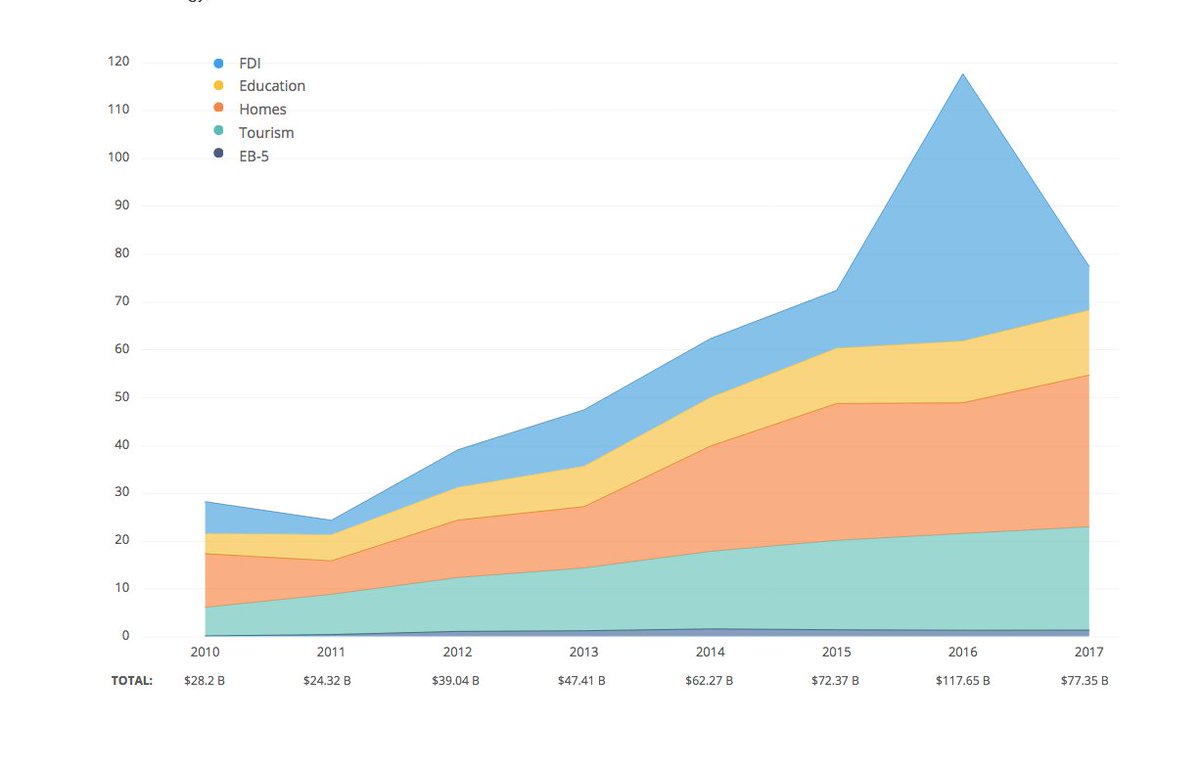
Task: Click the $77.35 B total value
Action: (x=1085, y=680)
